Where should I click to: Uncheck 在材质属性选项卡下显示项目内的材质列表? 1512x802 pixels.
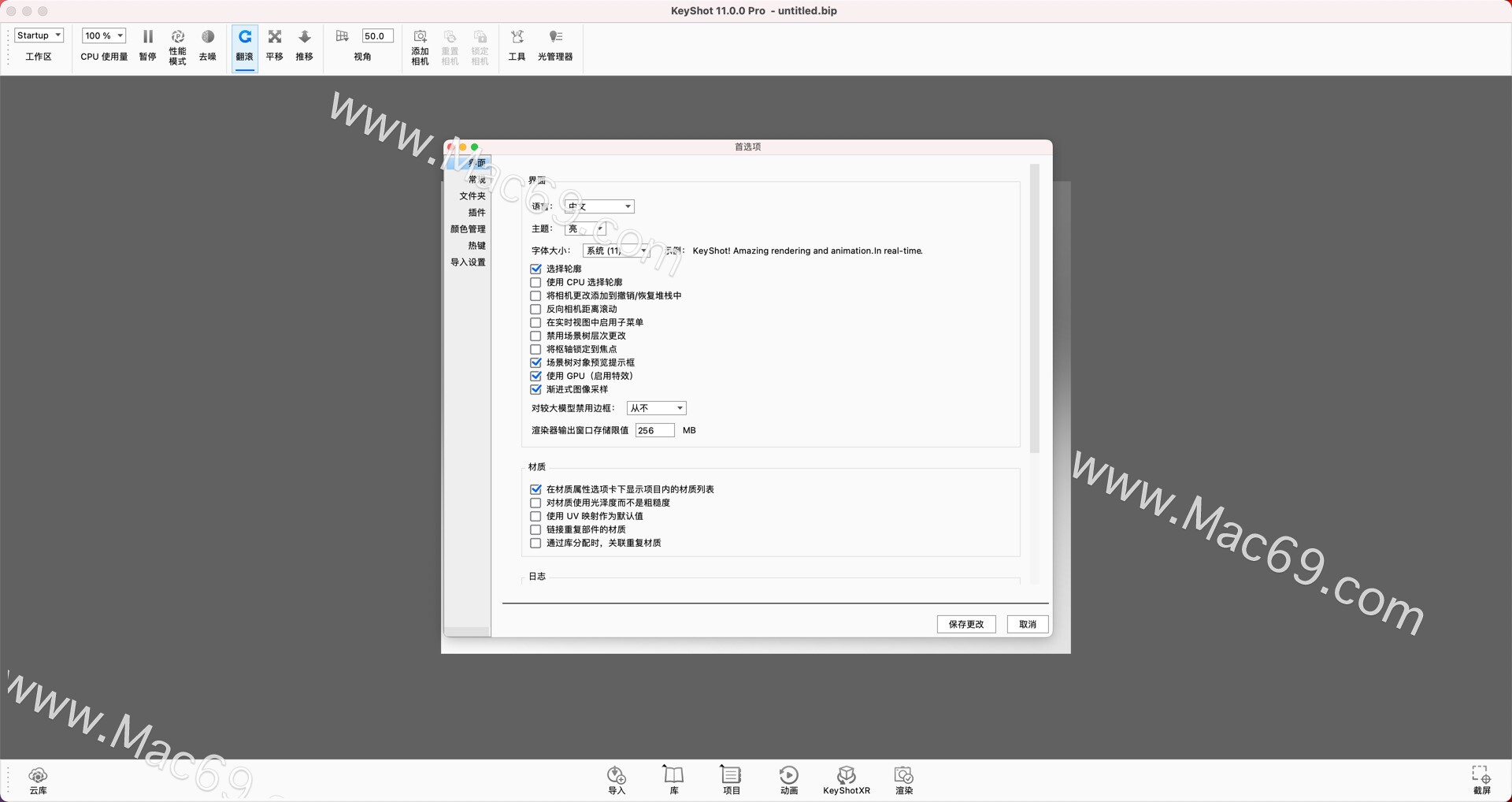(x=536, y=490)
